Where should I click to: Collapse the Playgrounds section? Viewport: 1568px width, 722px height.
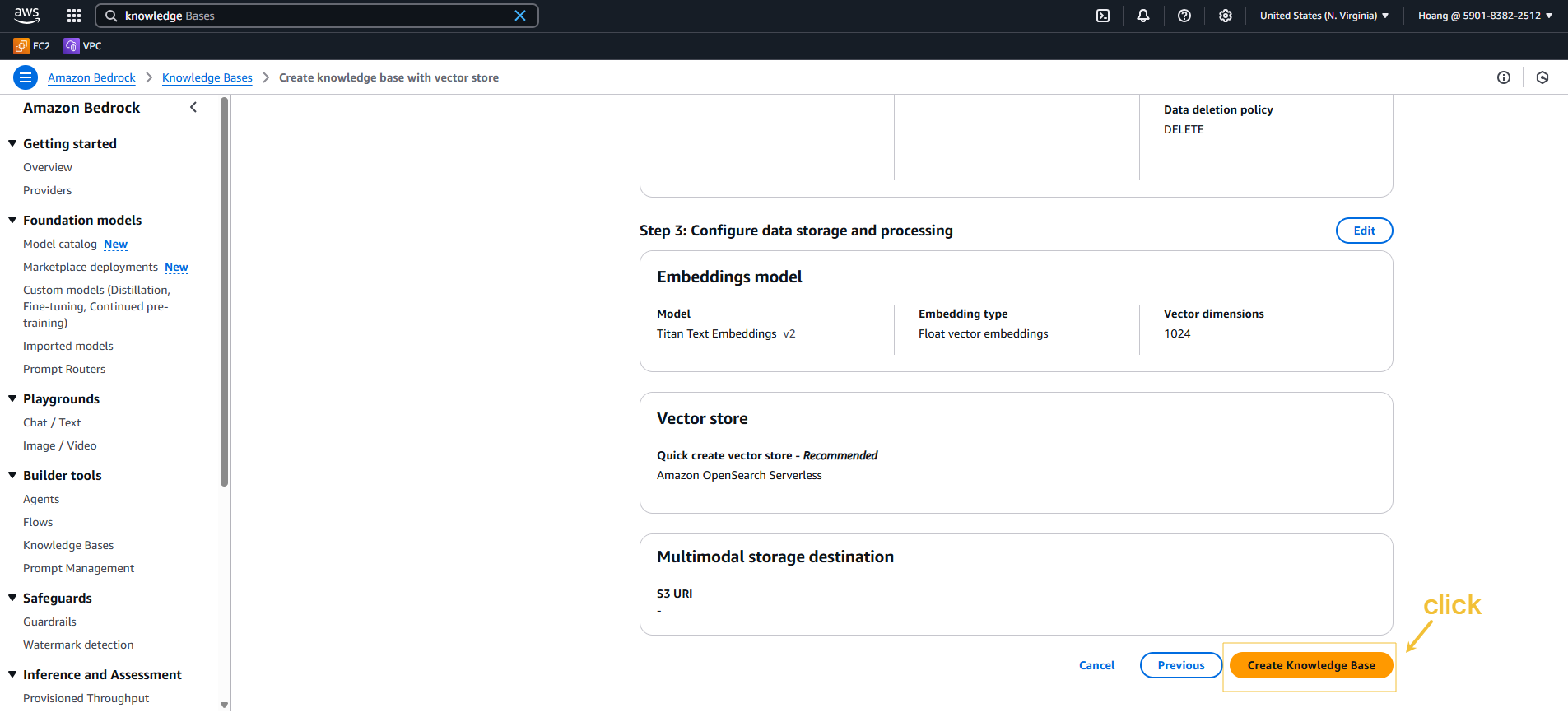point(12,398)
